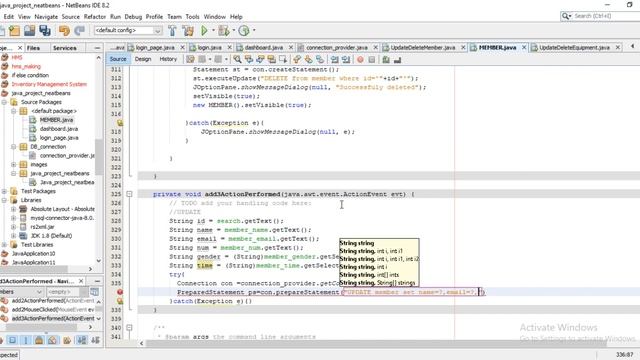Collapse add3ActionPerformed code fold at line 325
The width and height of the screenshot is (640, 360).
129,194
